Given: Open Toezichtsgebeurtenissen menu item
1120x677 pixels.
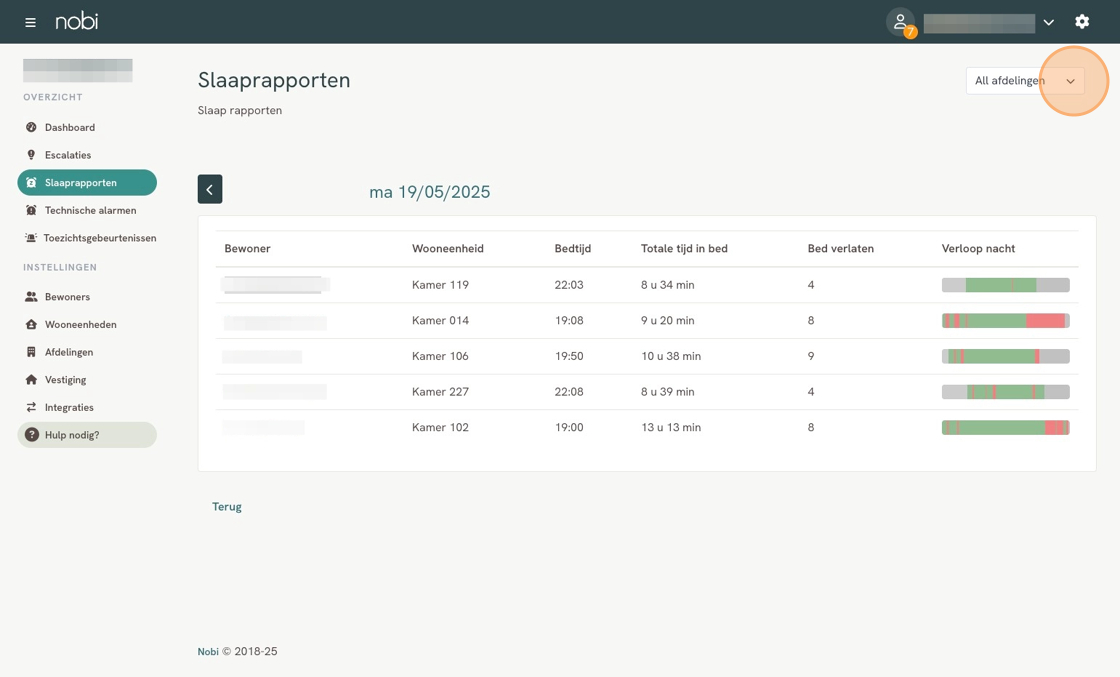Looking at the screenshot, I should pos(99,238).
